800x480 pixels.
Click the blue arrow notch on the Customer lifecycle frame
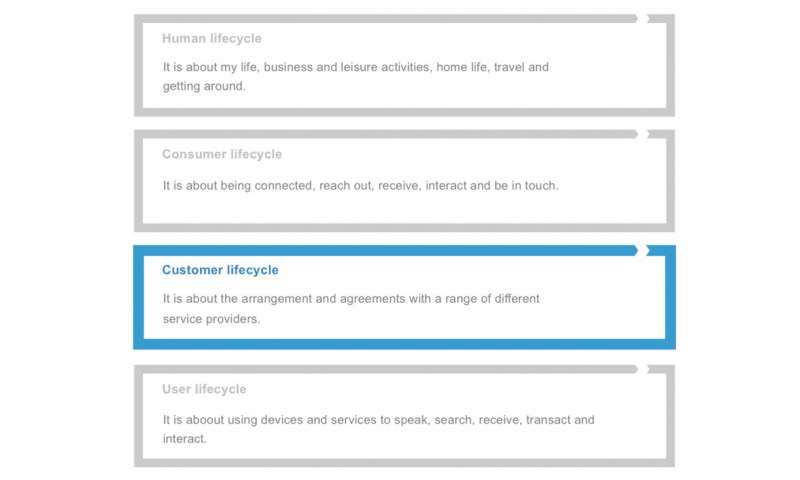(x=643, y=250)
